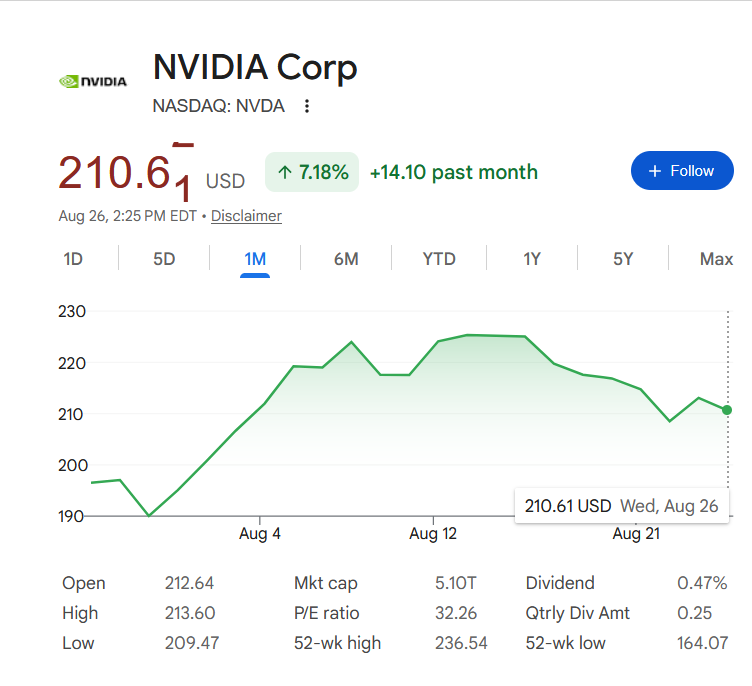Open the Disclaimer link

coord(246,216)
